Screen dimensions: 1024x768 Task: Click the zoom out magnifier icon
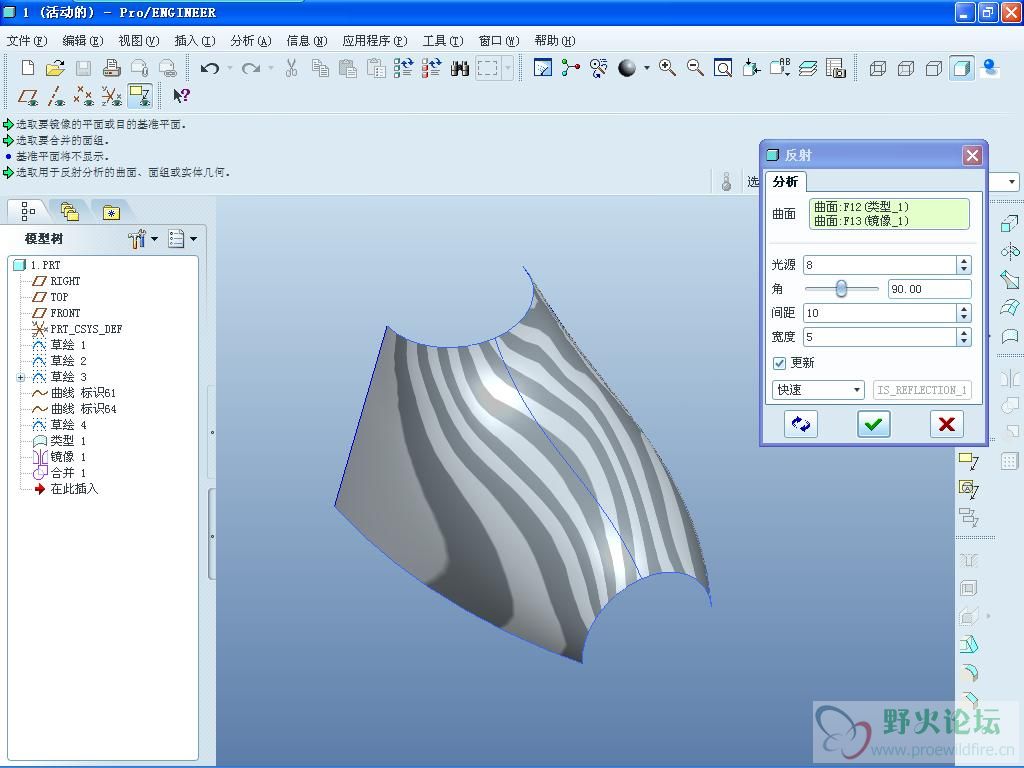pyautogui.click(x=695, y=68)
